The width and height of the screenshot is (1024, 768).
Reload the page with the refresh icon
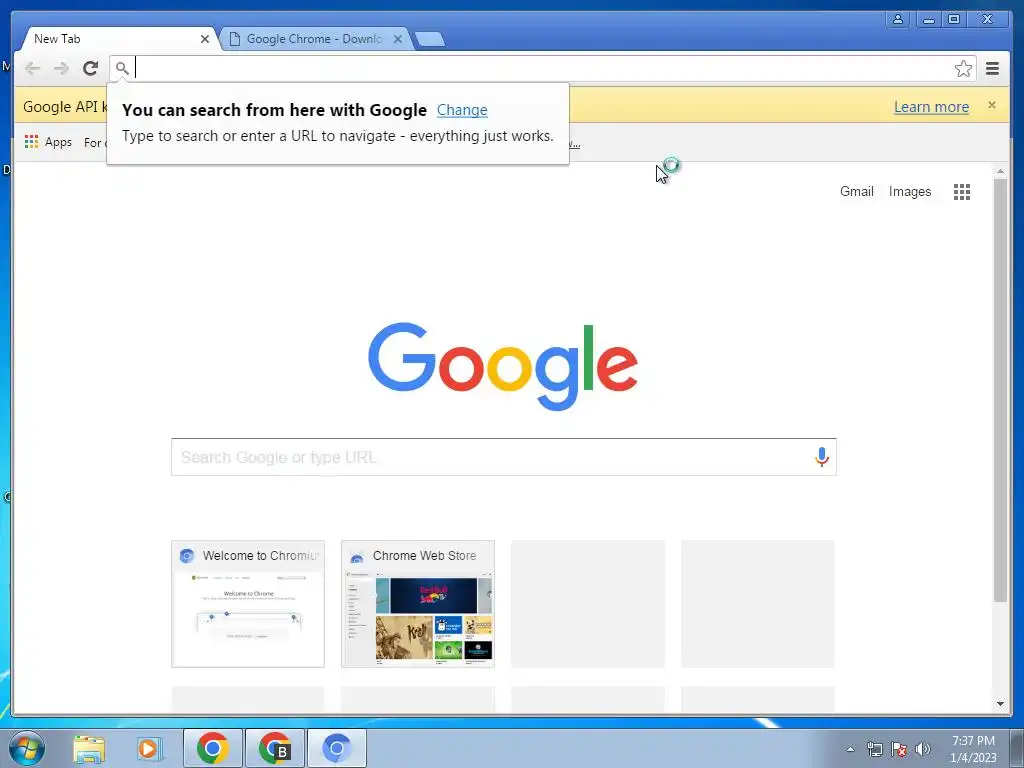click(90, 68)
